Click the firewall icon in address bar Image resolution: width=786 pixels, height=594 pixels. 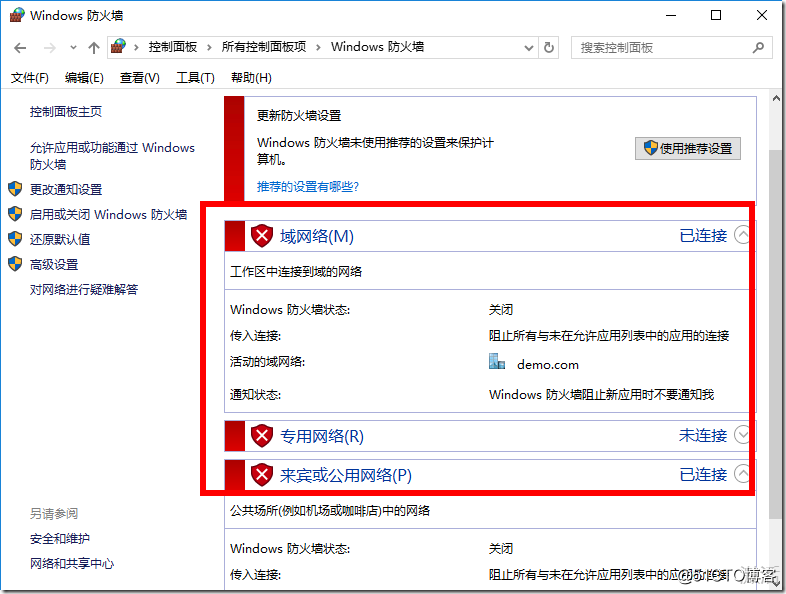[x=118, y=47]
